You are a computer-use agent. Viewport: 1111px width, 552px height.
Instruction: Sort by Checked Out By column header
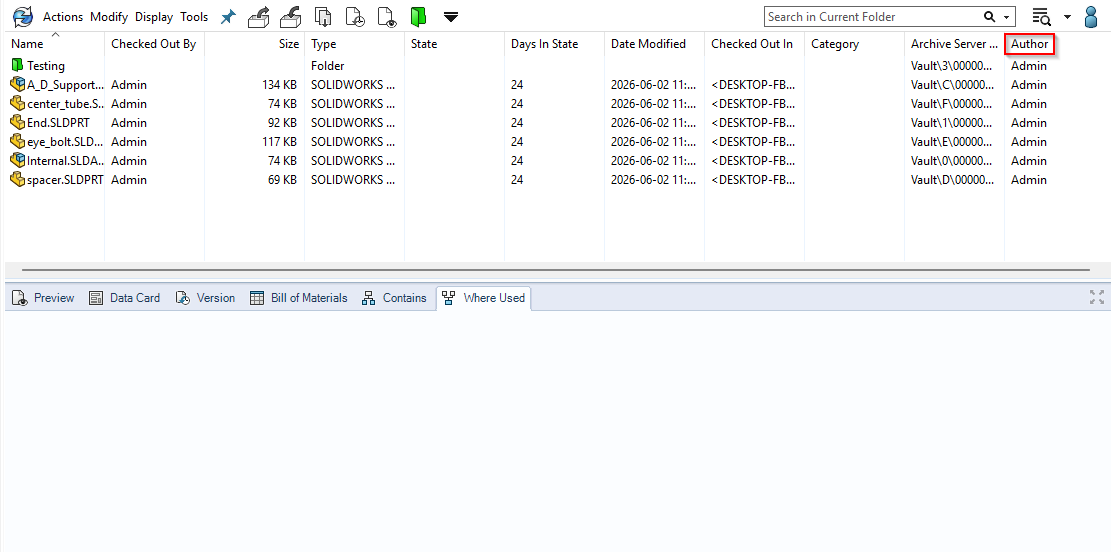click(154, 44)
